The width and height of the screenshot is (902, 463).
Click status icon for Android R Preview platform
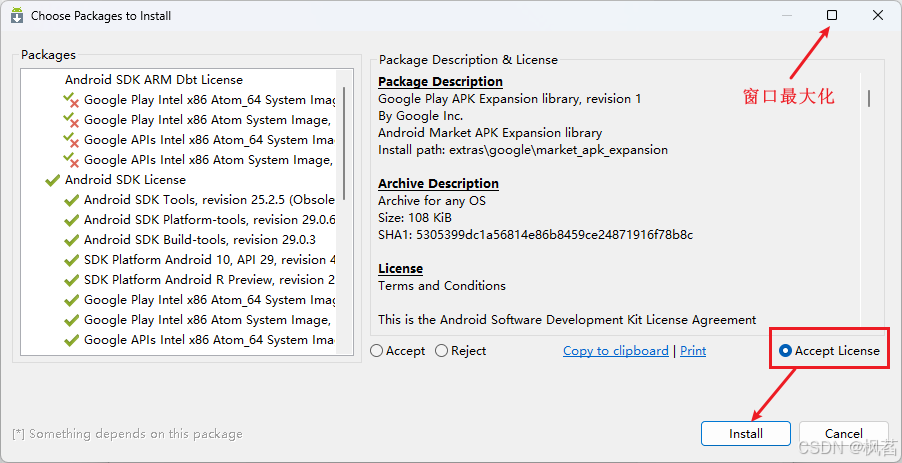71,280
